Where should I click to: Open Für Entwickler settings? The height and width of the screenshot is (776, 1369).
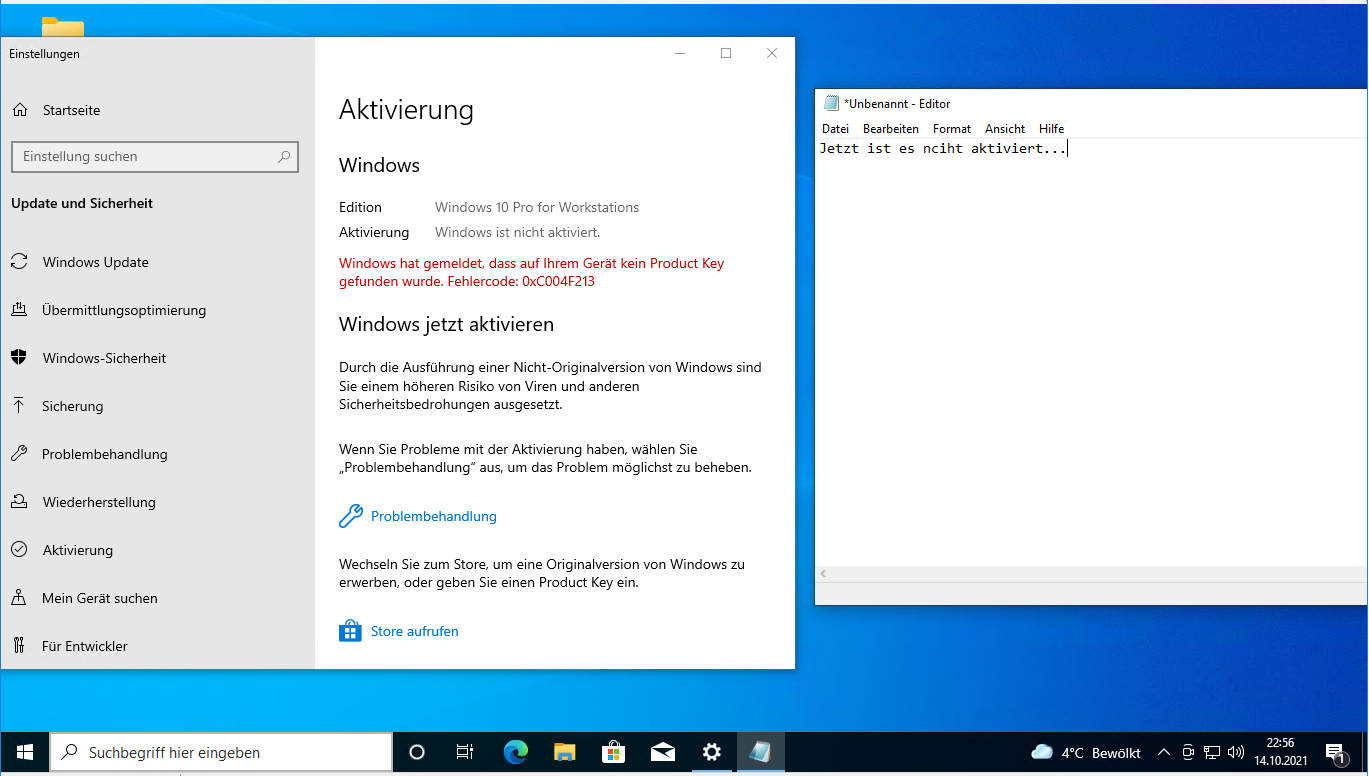click(x=84, y=646)
